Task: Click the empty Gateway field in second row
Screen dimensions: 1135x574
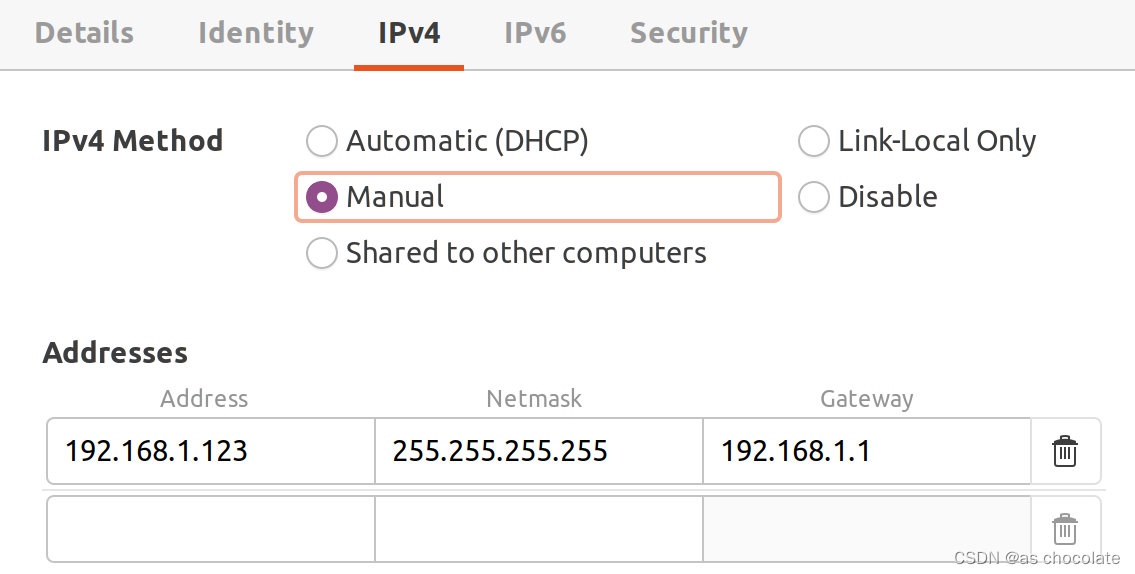Action: click(x=866, y=529)
